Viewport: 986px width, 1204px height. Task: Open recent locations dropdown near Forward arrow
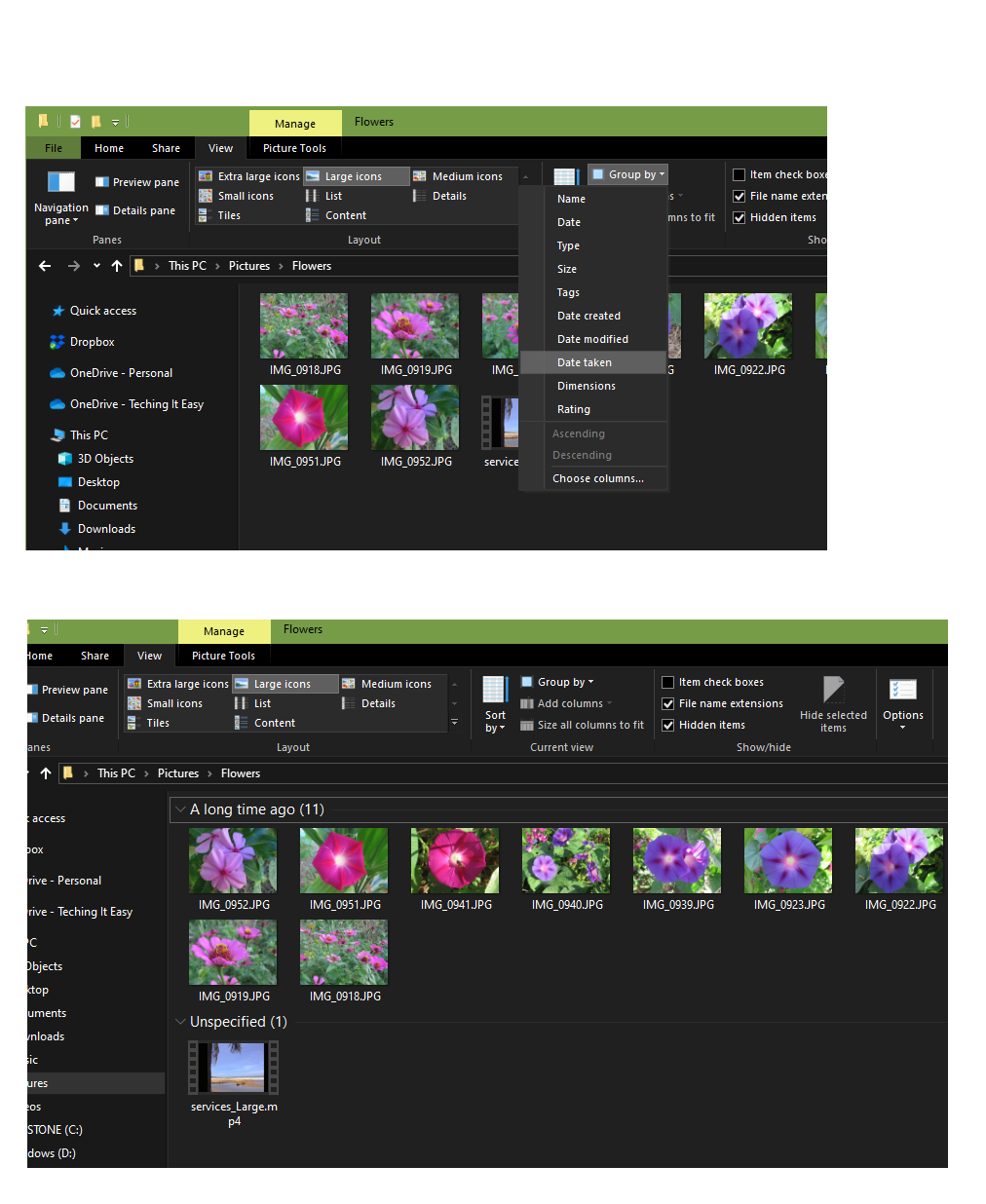[x=96, y=266]
